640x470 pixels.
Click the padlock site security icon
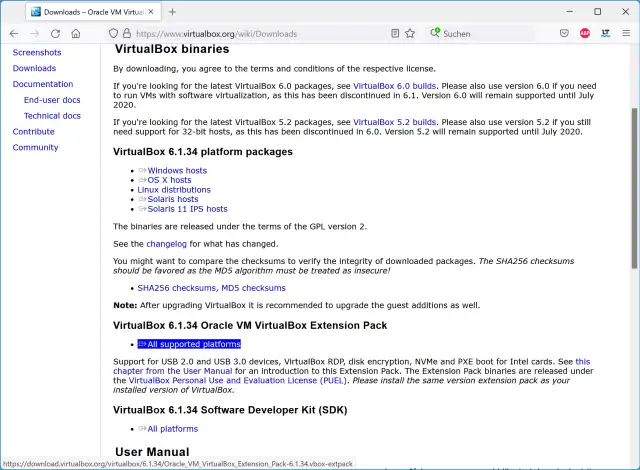pyautogui.click(x=127, y=33)
